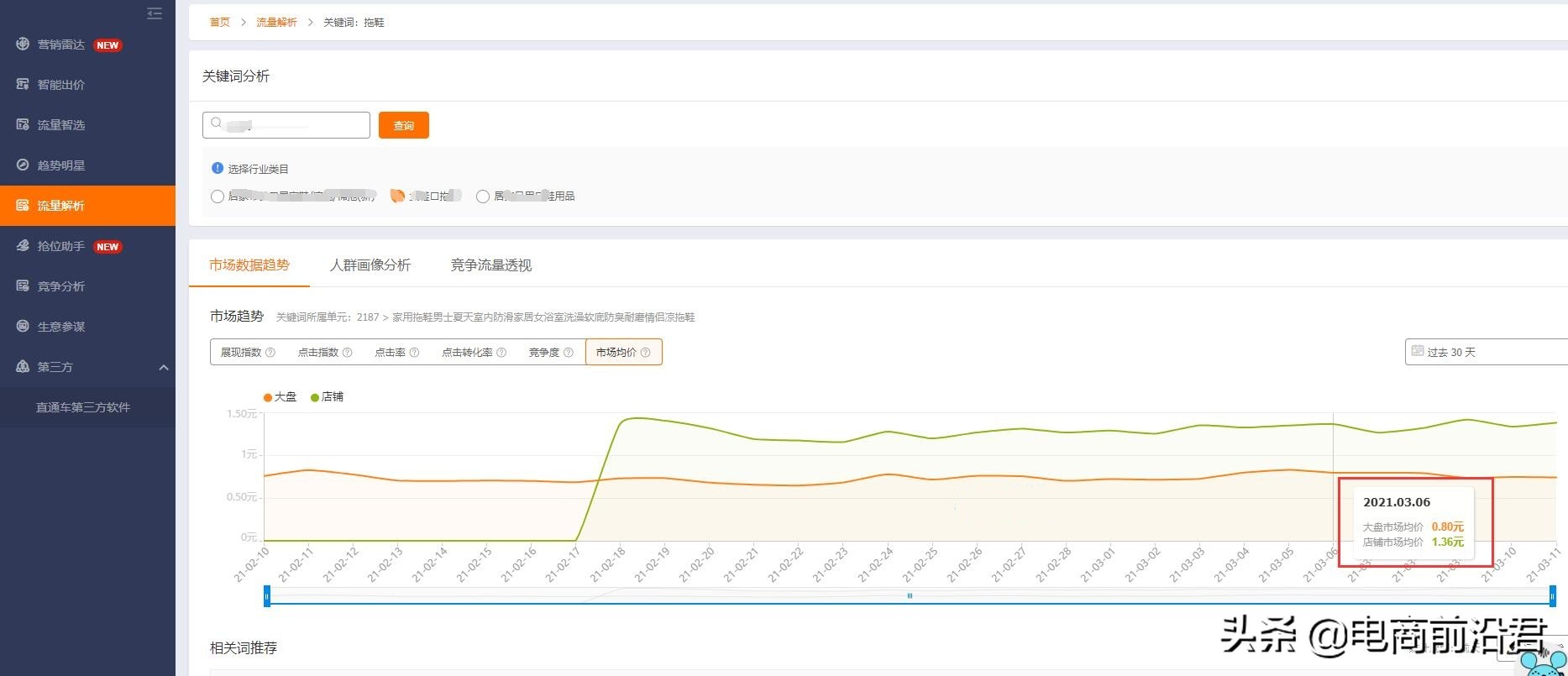This screenshot has height=676, width=1568.
Task: Collapse the 第三方 sidebar group
Action: [164, 367]
